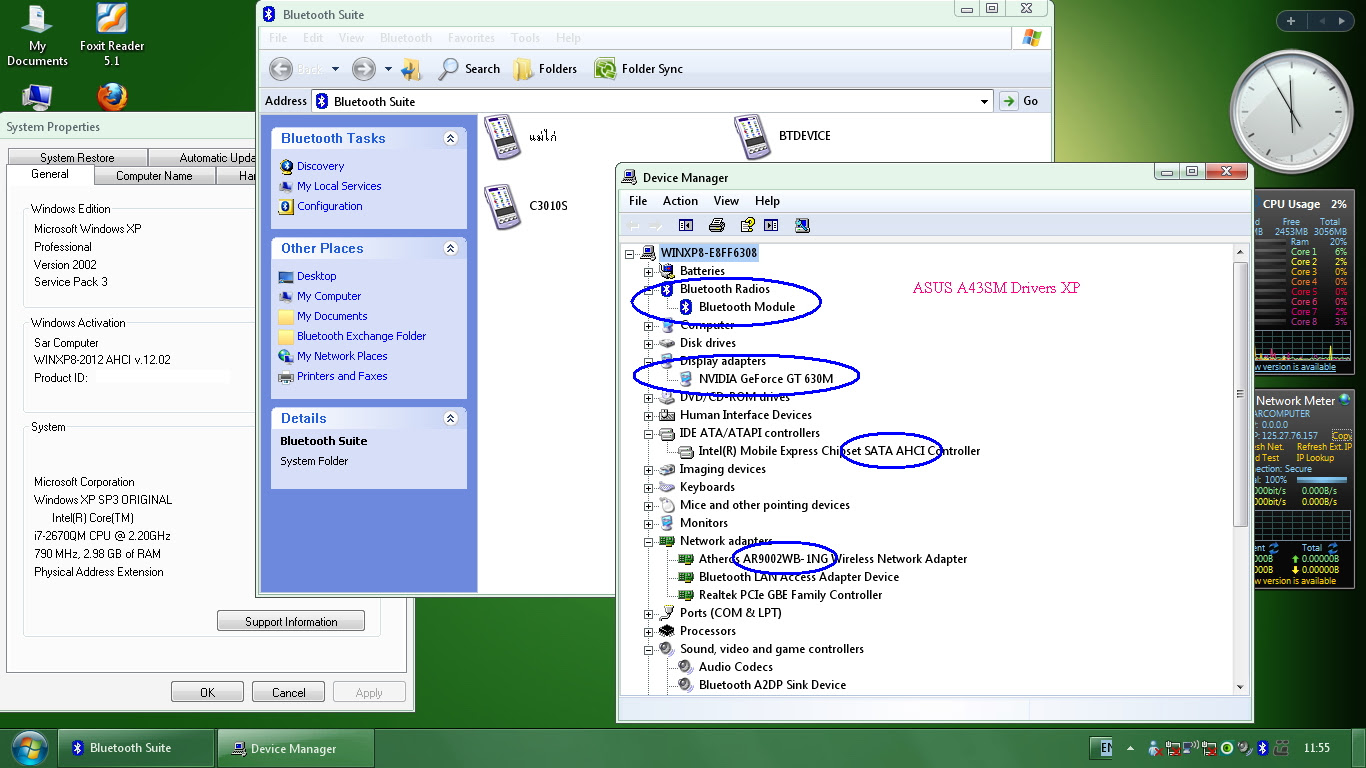Viewport: 1366px width, 768px height.
Task: Click the EN language bar indicator
Action: pos(1104,748)
